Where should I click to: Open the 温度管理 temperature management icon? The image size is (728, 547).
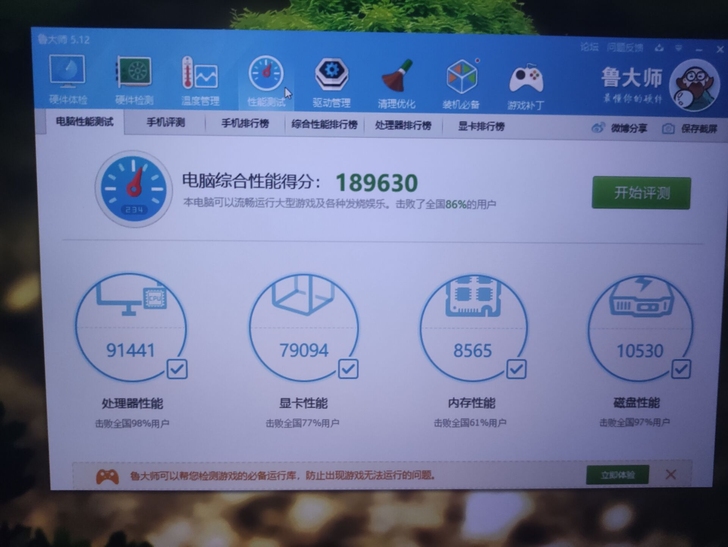click(200, 80)
